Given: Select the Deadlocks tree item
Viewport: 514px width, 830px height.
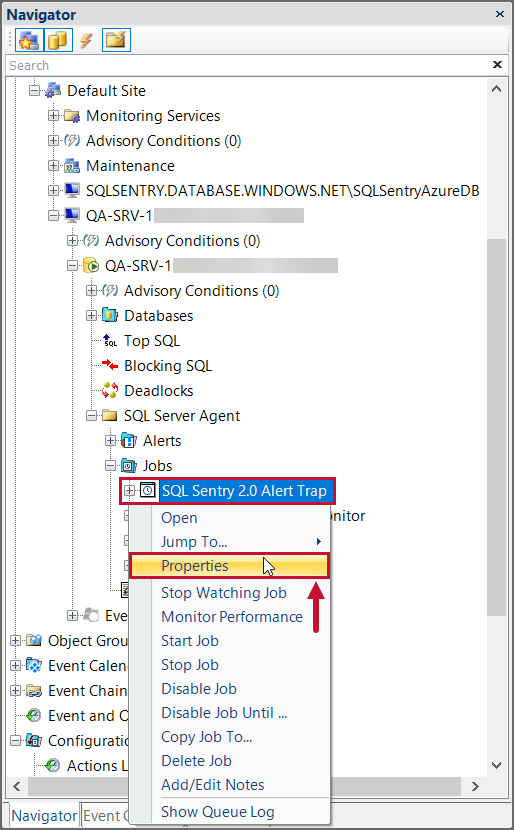Looking at the screenshot, I should [159, 391].
